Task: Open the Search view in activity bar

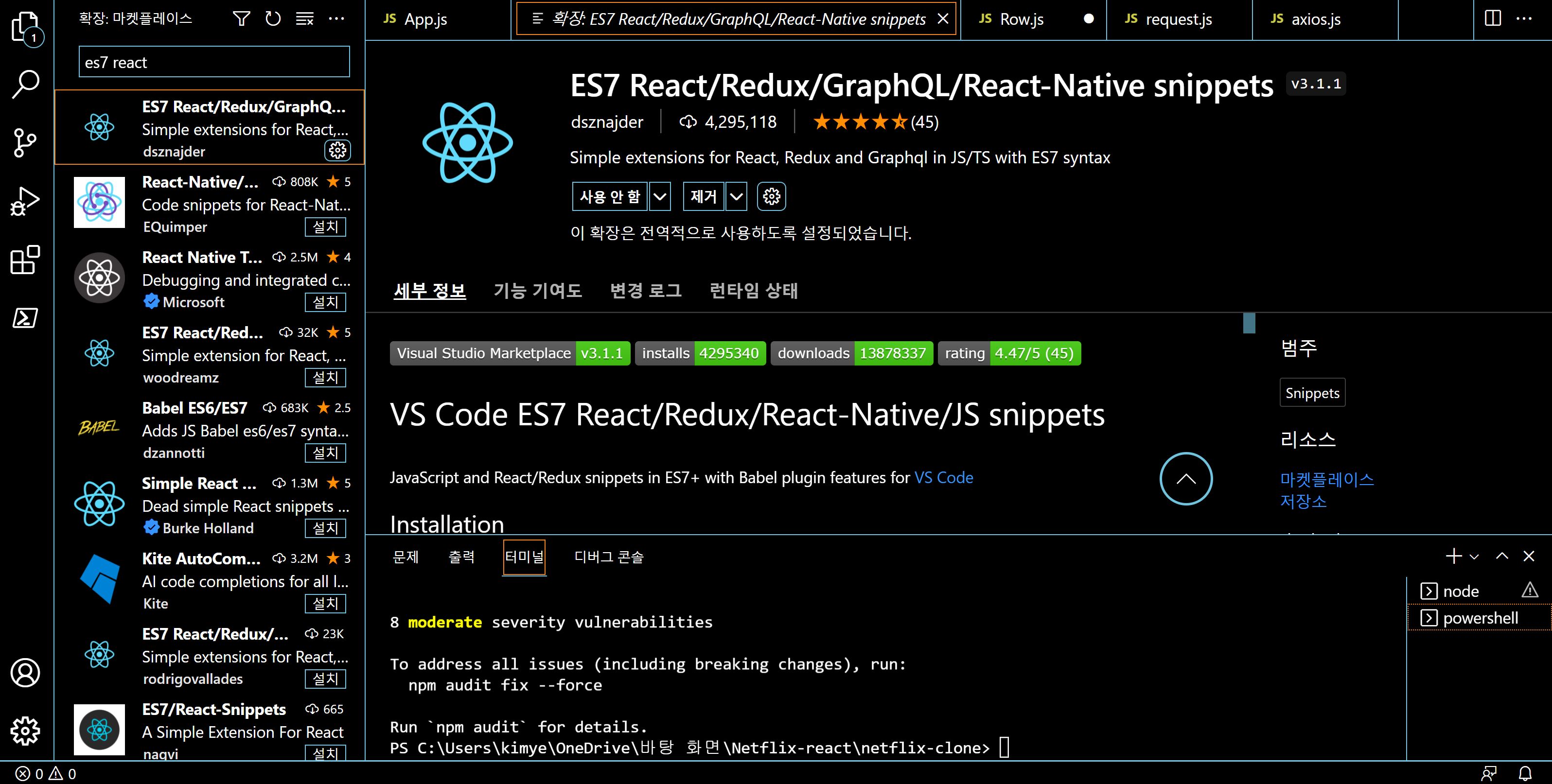Action: pyautogui.click(x=26, y=84)
